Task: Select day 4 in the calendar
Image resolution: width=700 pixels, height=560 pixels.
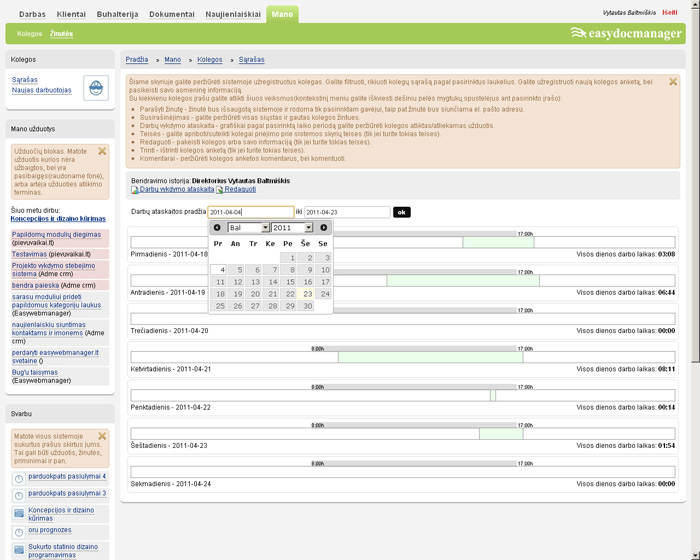Action: click(x=218, y=270)
